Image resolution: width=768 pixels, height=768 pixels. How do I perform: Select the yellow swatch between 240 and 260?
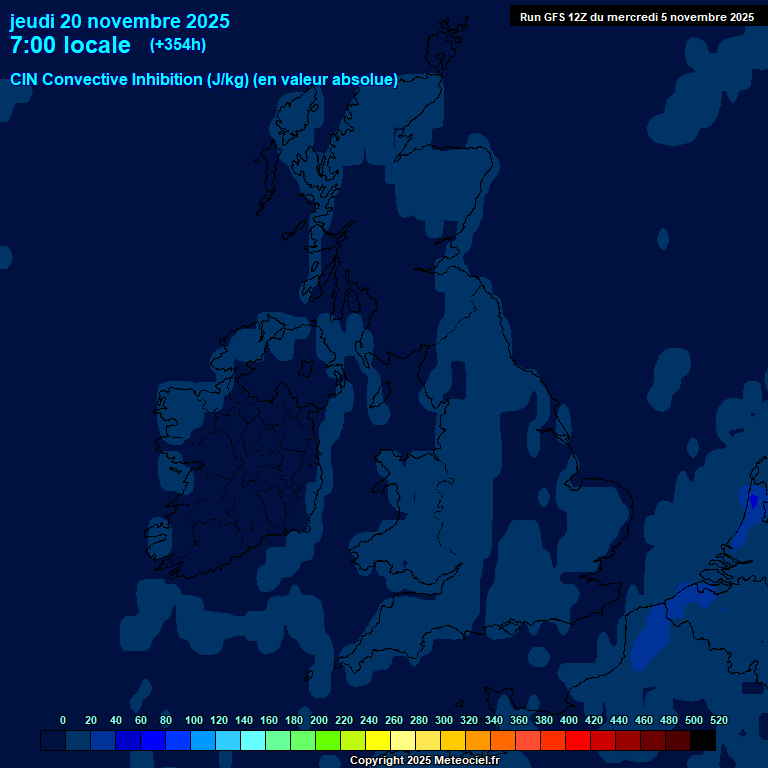(x=378, y=741)
